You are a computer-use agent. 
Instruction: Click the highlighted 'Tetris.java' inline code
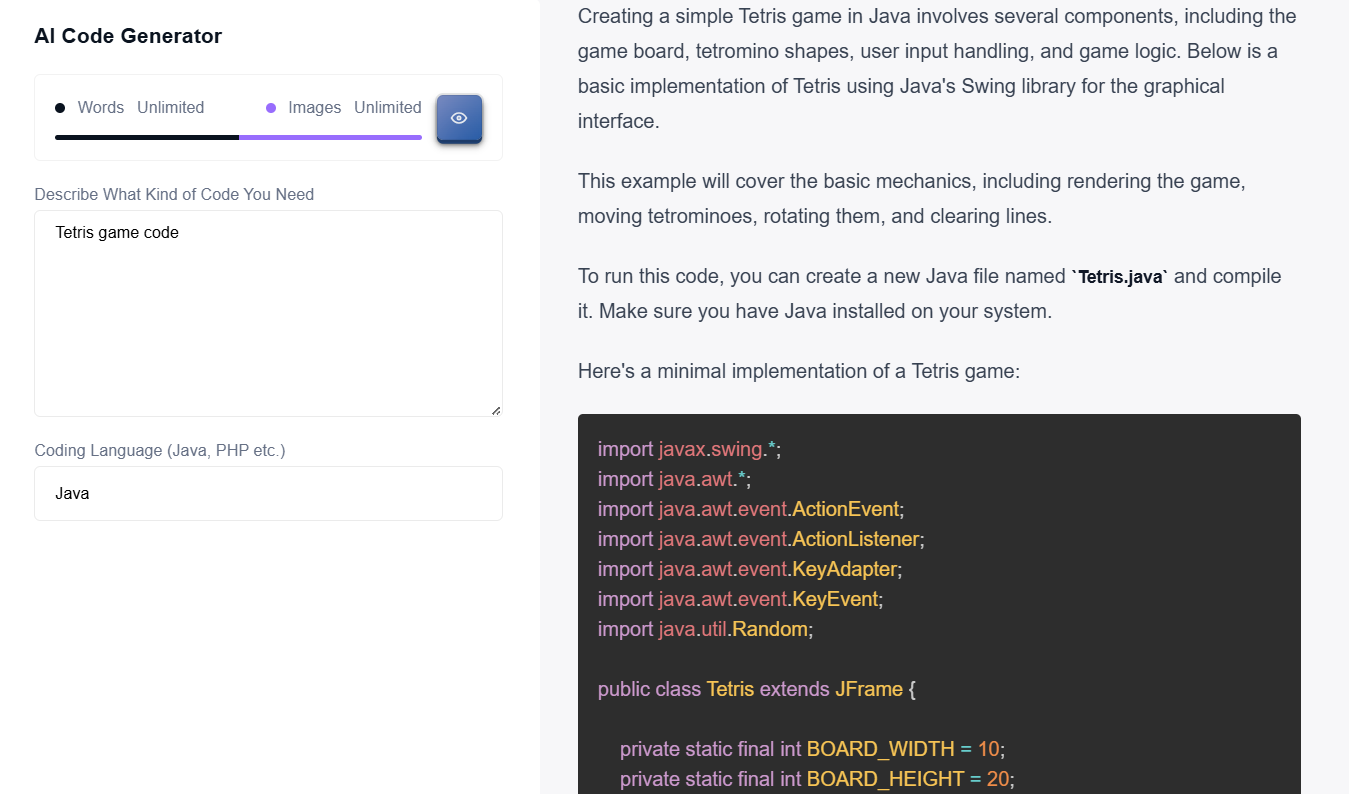[x=1119, y=276]
